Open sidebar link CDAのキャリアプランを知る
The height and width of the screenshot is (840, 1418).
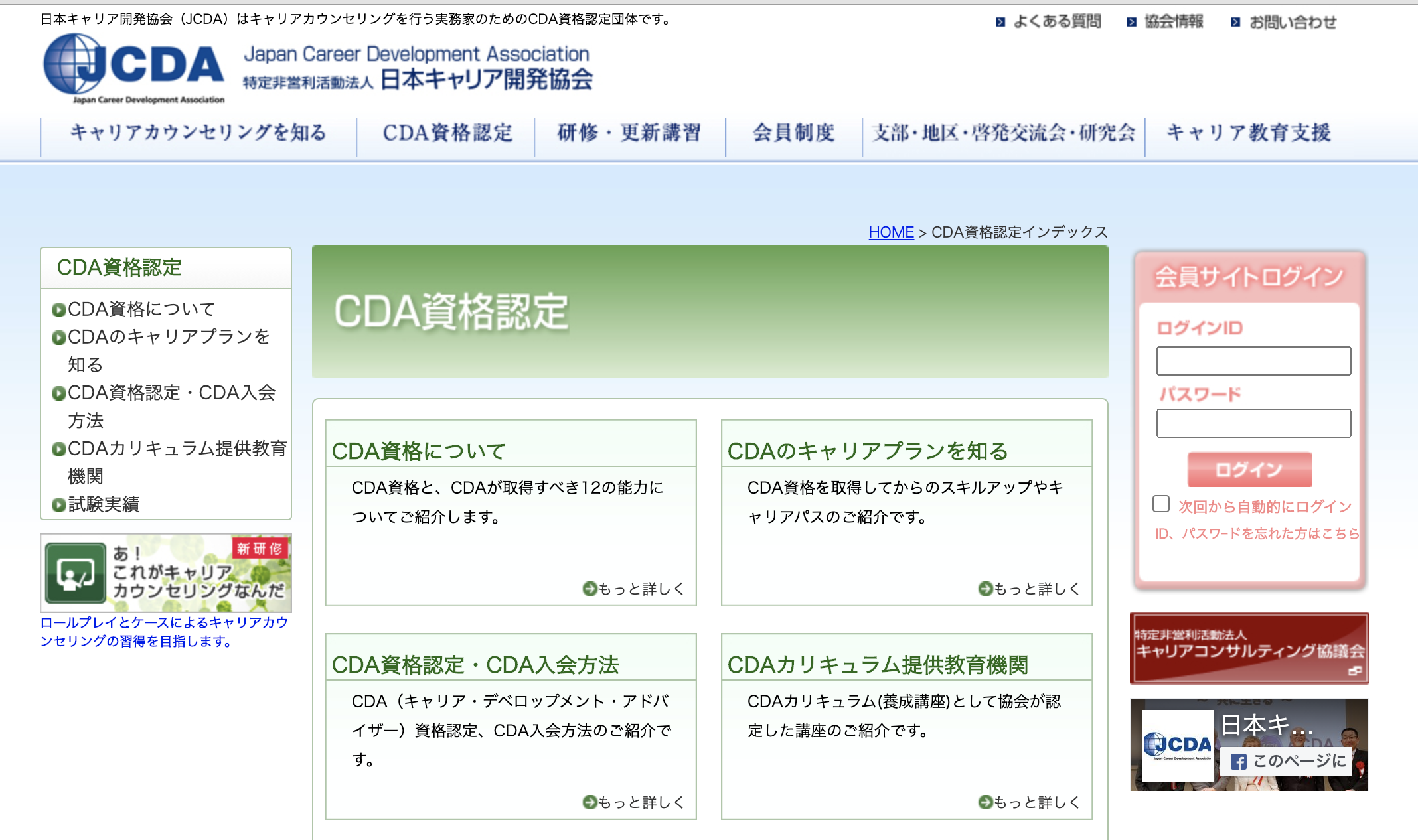click(169, 350)
